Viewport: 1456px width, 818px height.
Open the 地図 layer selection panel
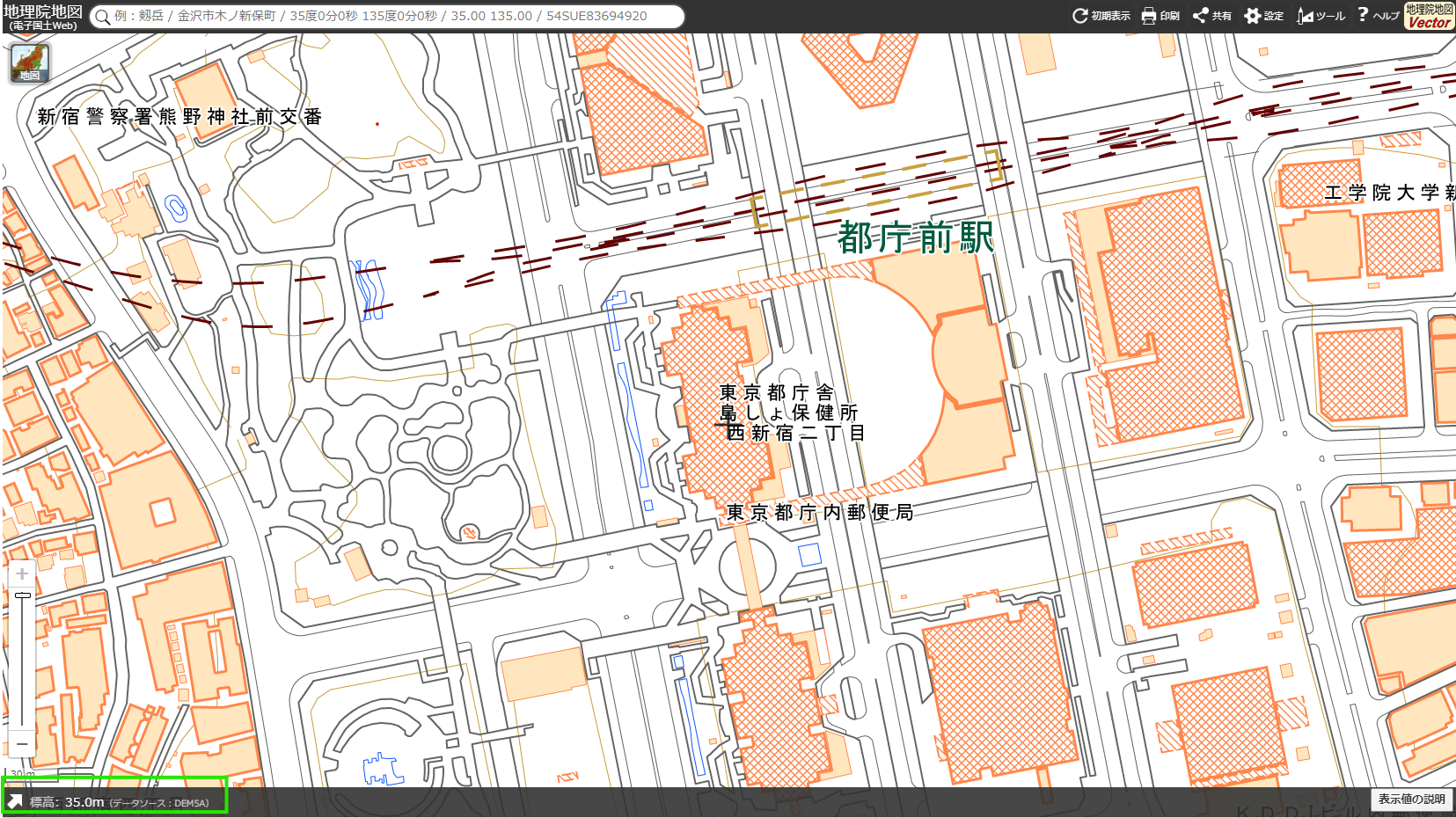click(x=30, y=63)
